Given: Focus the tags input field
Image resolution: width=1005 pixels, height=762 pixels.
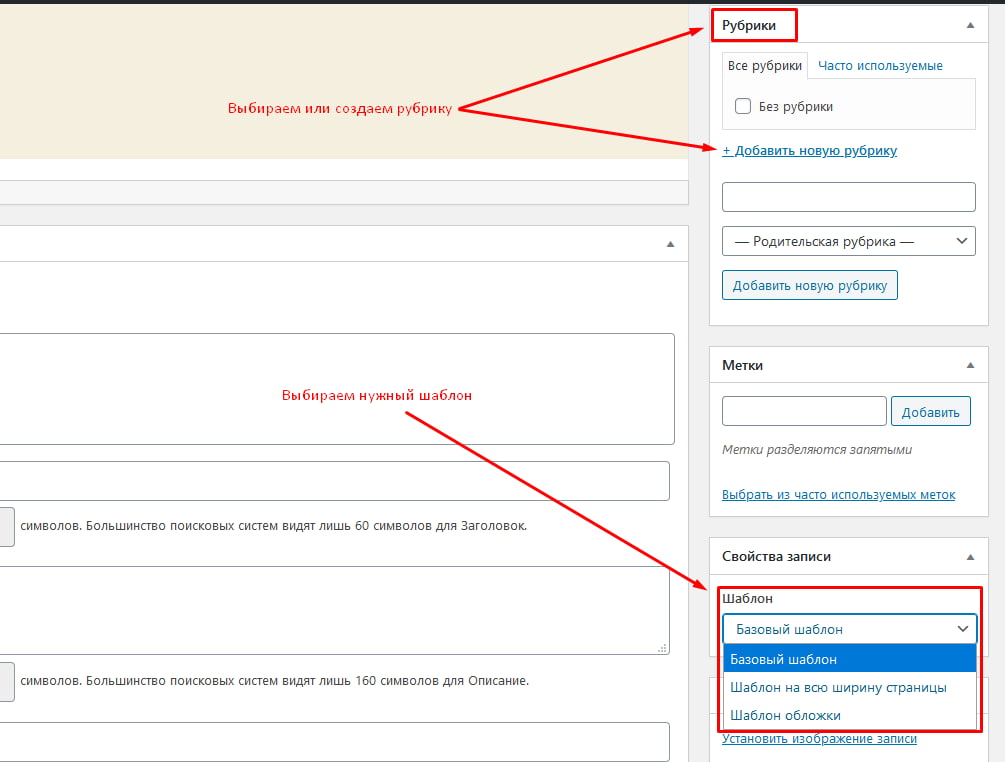Looking at the screenshot, I should pos(804,411).
